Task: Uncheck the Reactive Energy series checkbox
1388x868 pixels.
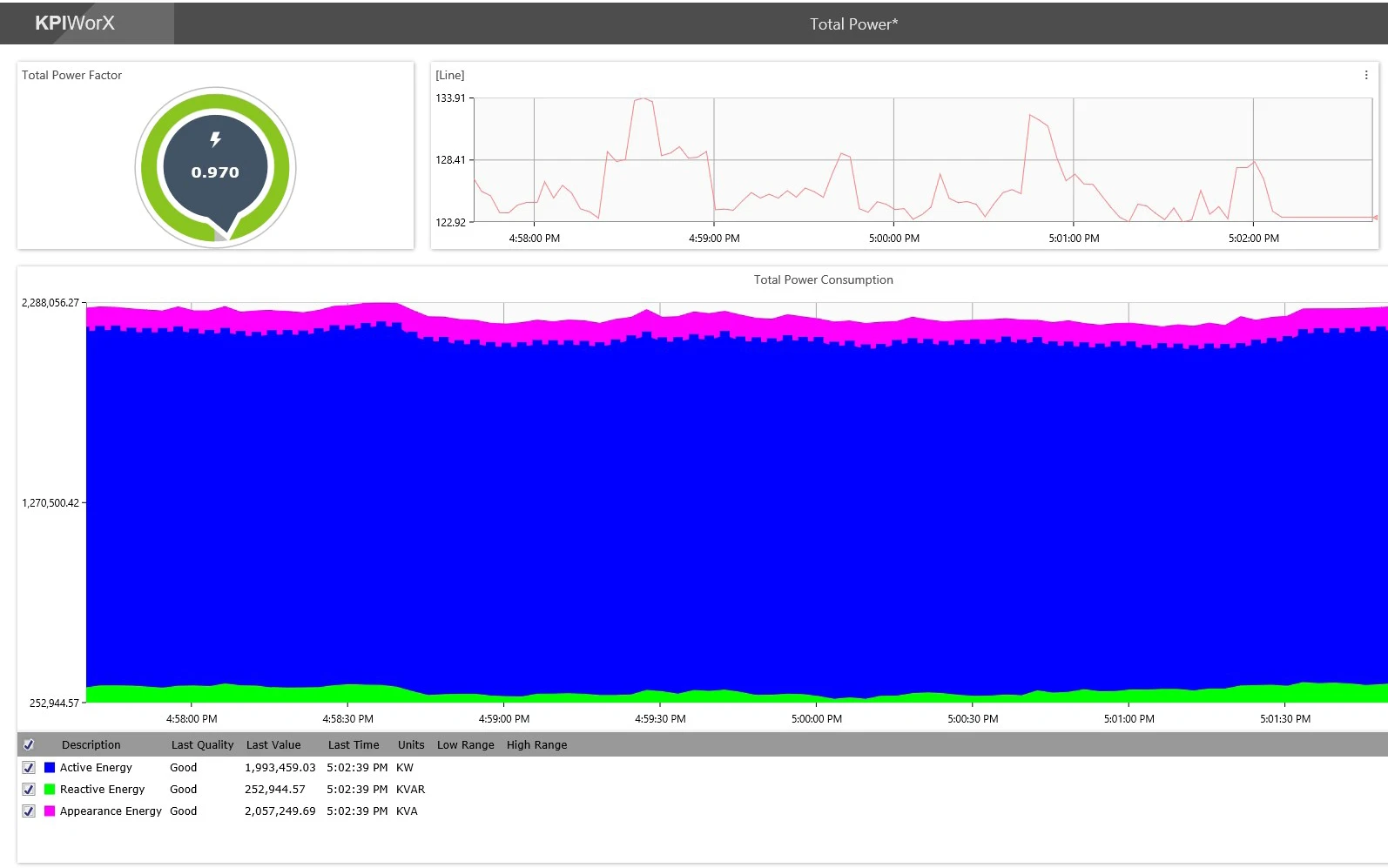Action: point(29,789)
